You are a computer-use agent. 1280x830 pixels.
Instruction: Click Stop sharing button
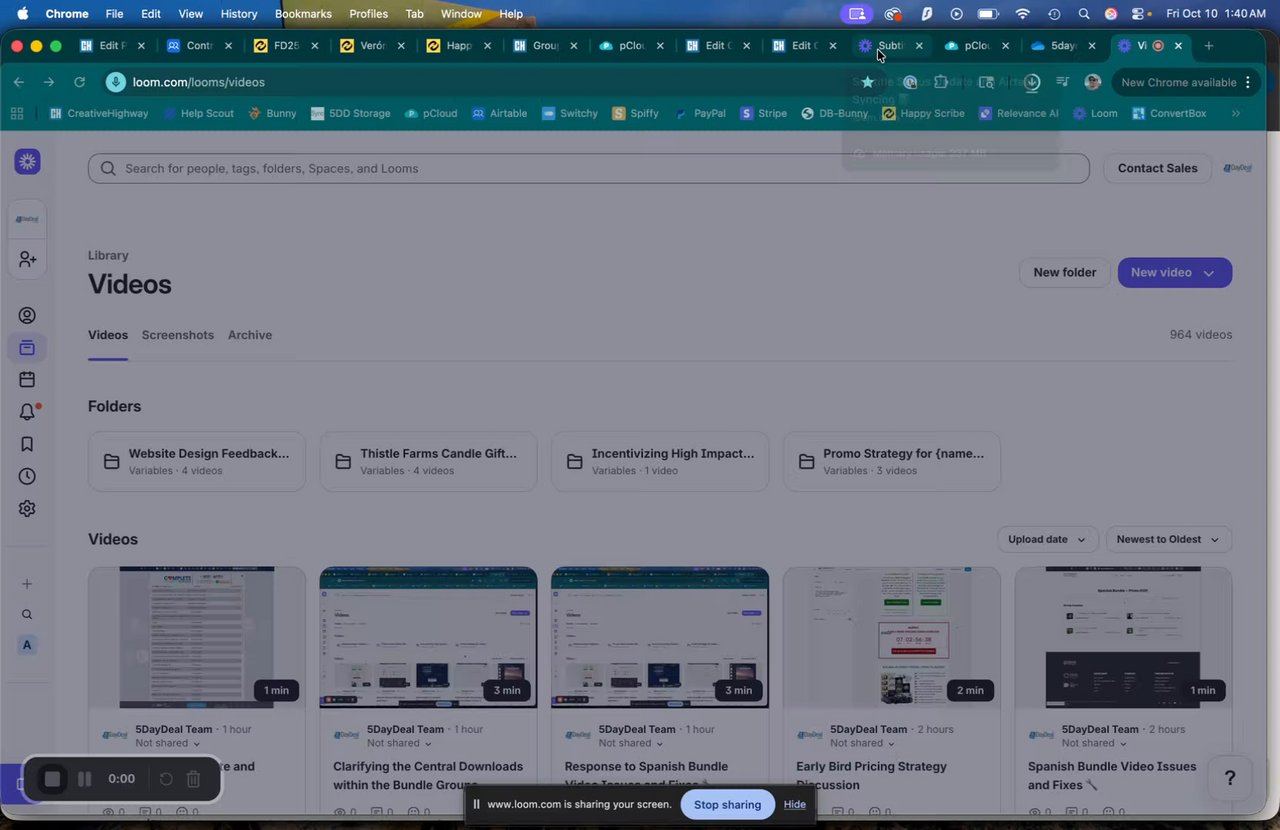[x=727, y=805]
